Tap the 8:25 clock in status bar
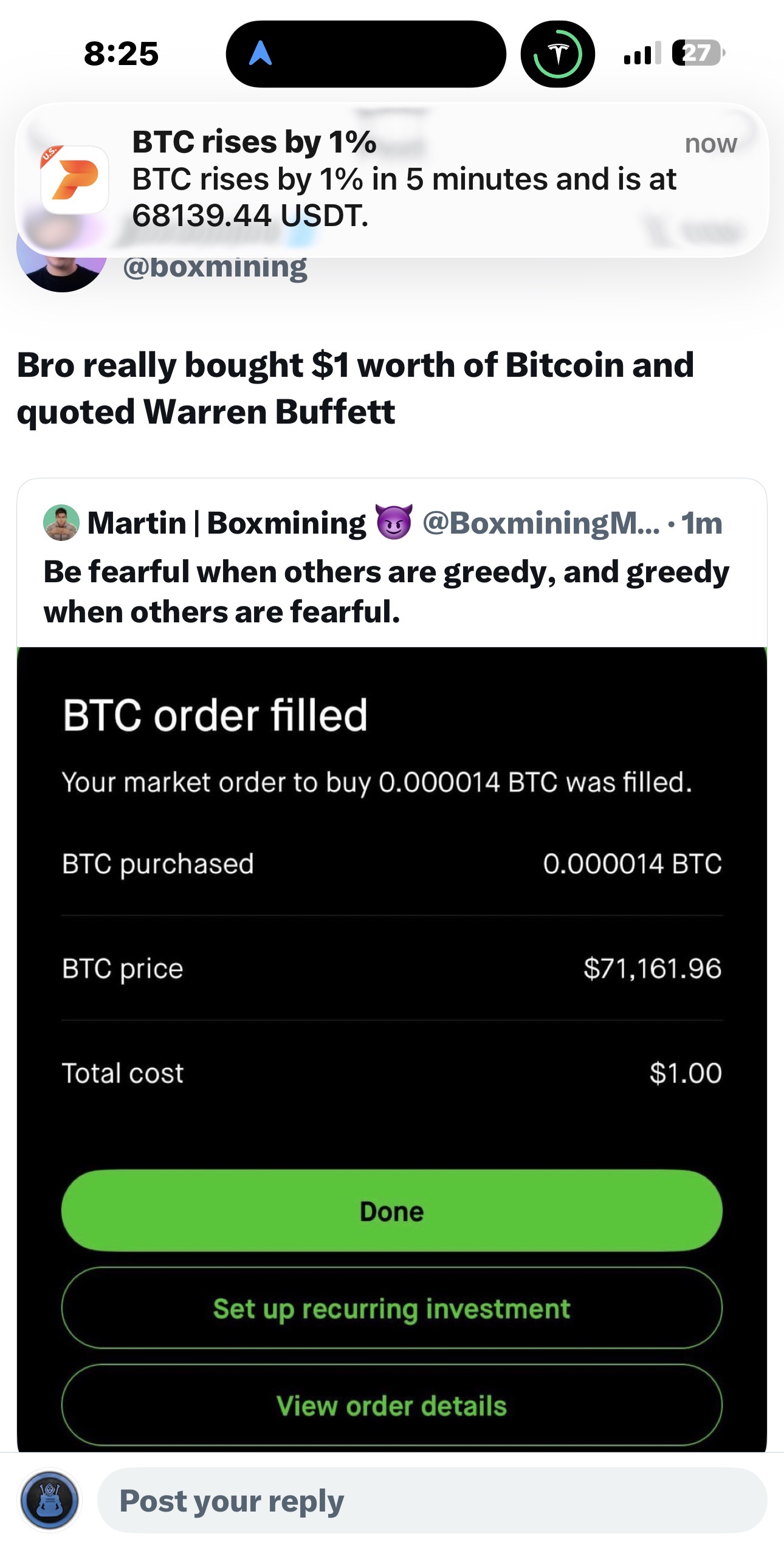This screenshot has width=784, height=1548. tap(121, 53)
